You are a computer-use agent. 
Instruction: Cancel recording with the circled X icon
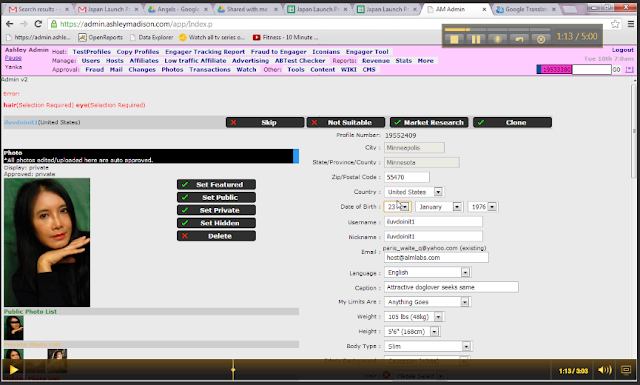541,39
